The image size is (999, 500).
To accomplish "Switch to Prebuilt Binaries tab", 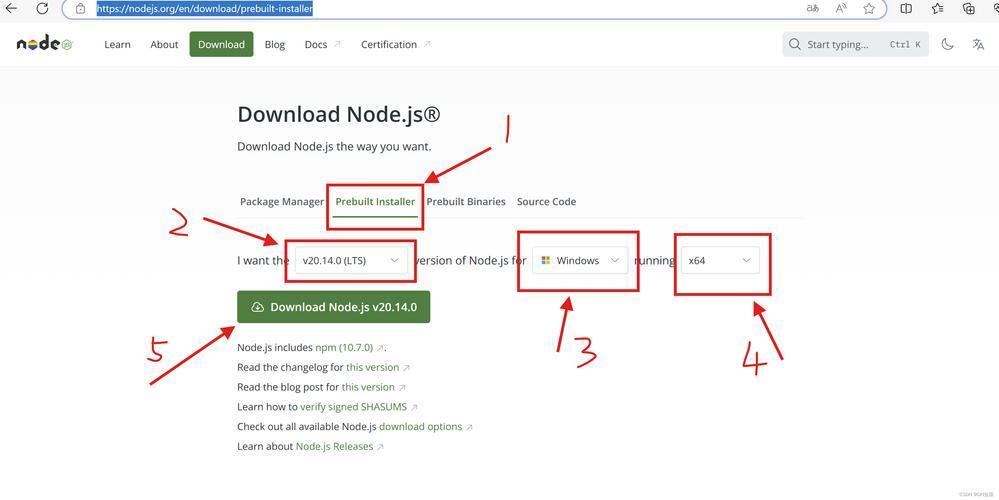I will 466,201.
